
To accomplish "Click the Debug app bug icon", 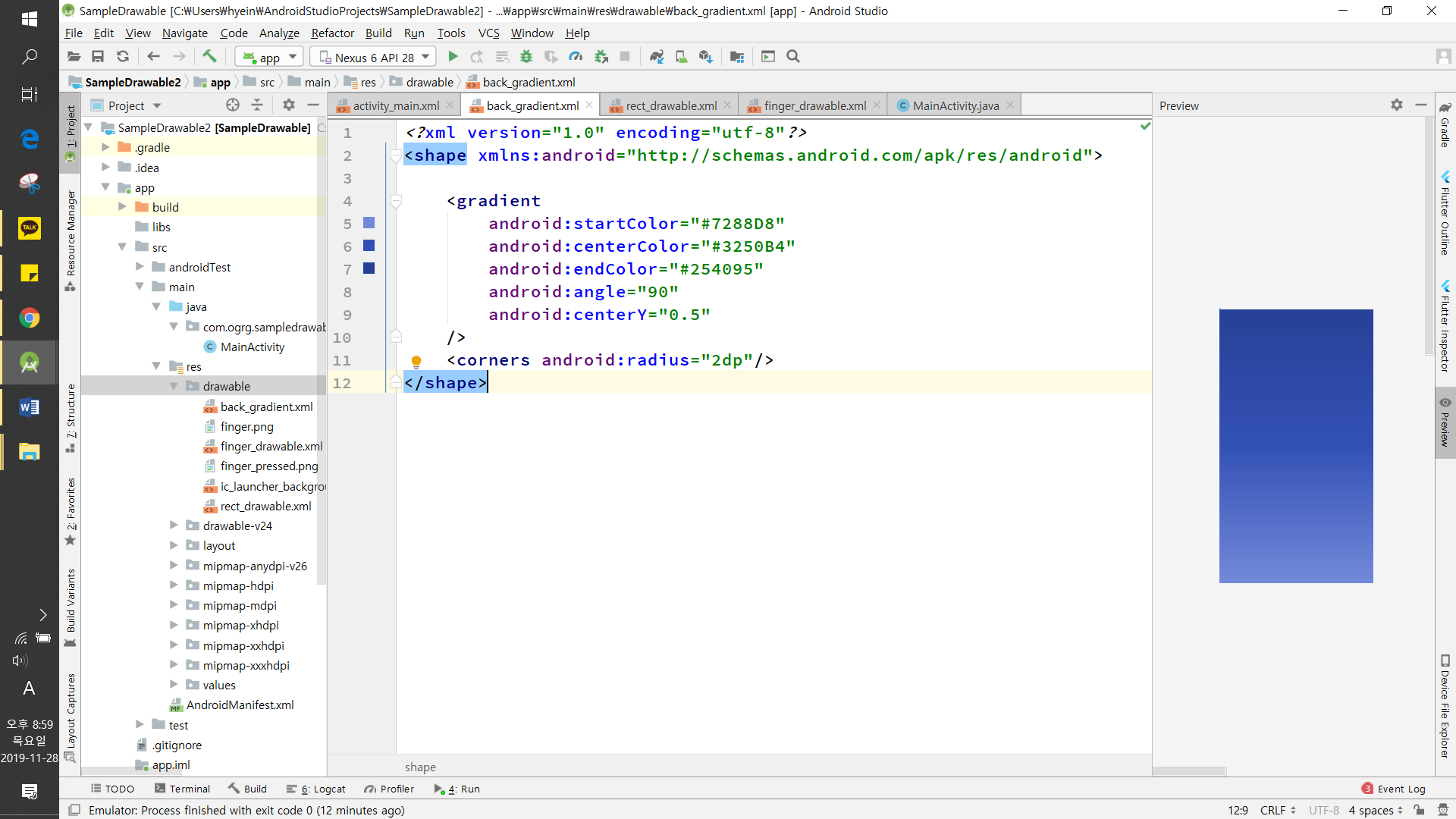I will pos(526,57).
